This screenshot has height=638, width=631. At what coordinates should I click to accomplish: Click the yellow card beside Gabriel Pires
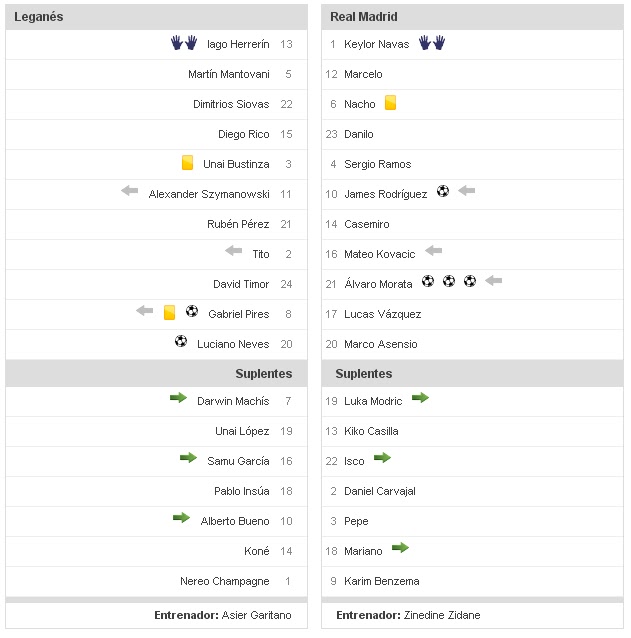pyautogui.click(x=170, y=312)
